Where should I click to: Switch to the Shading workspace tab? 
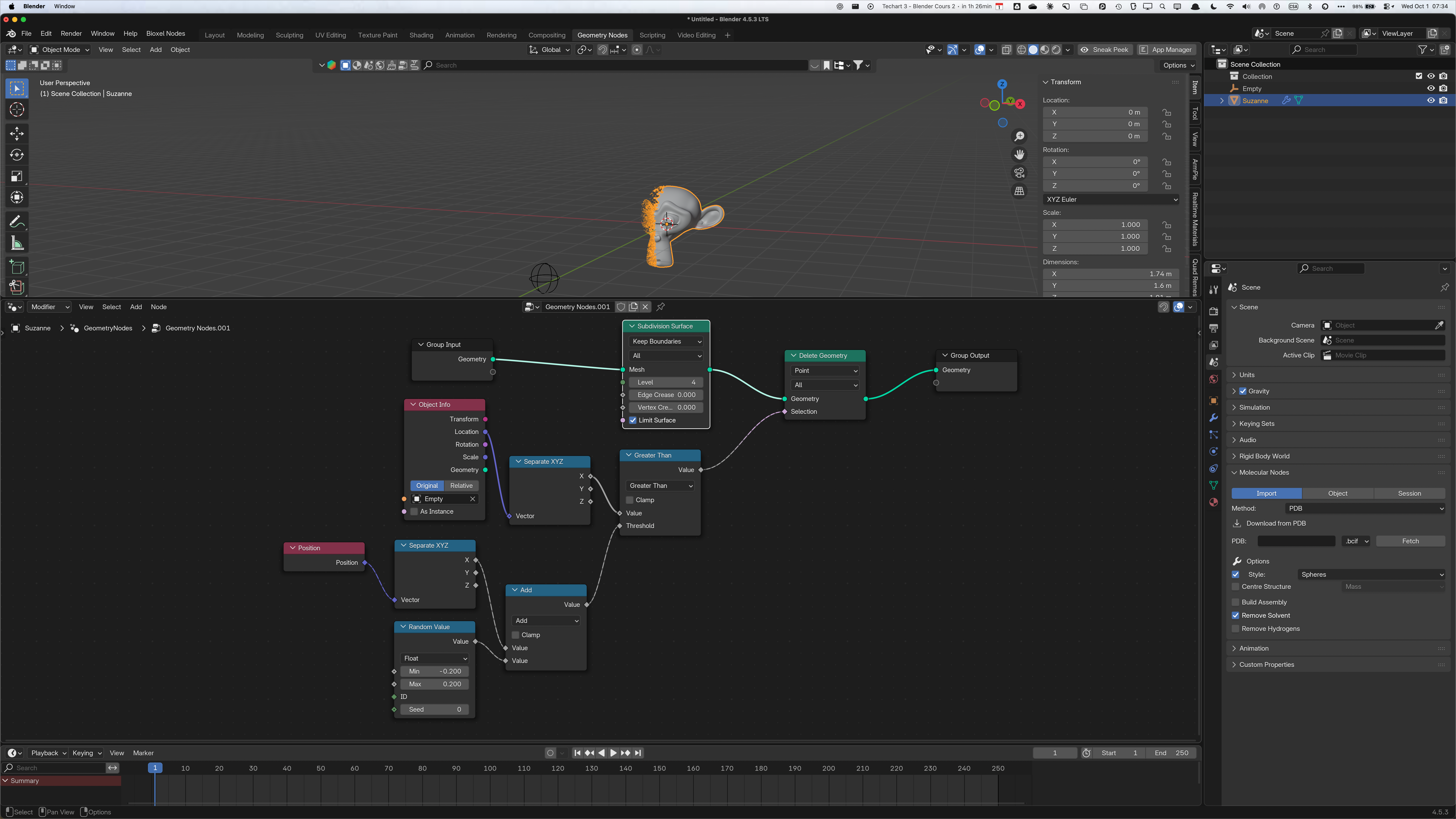pyautogui.click(x=421, y=35)
